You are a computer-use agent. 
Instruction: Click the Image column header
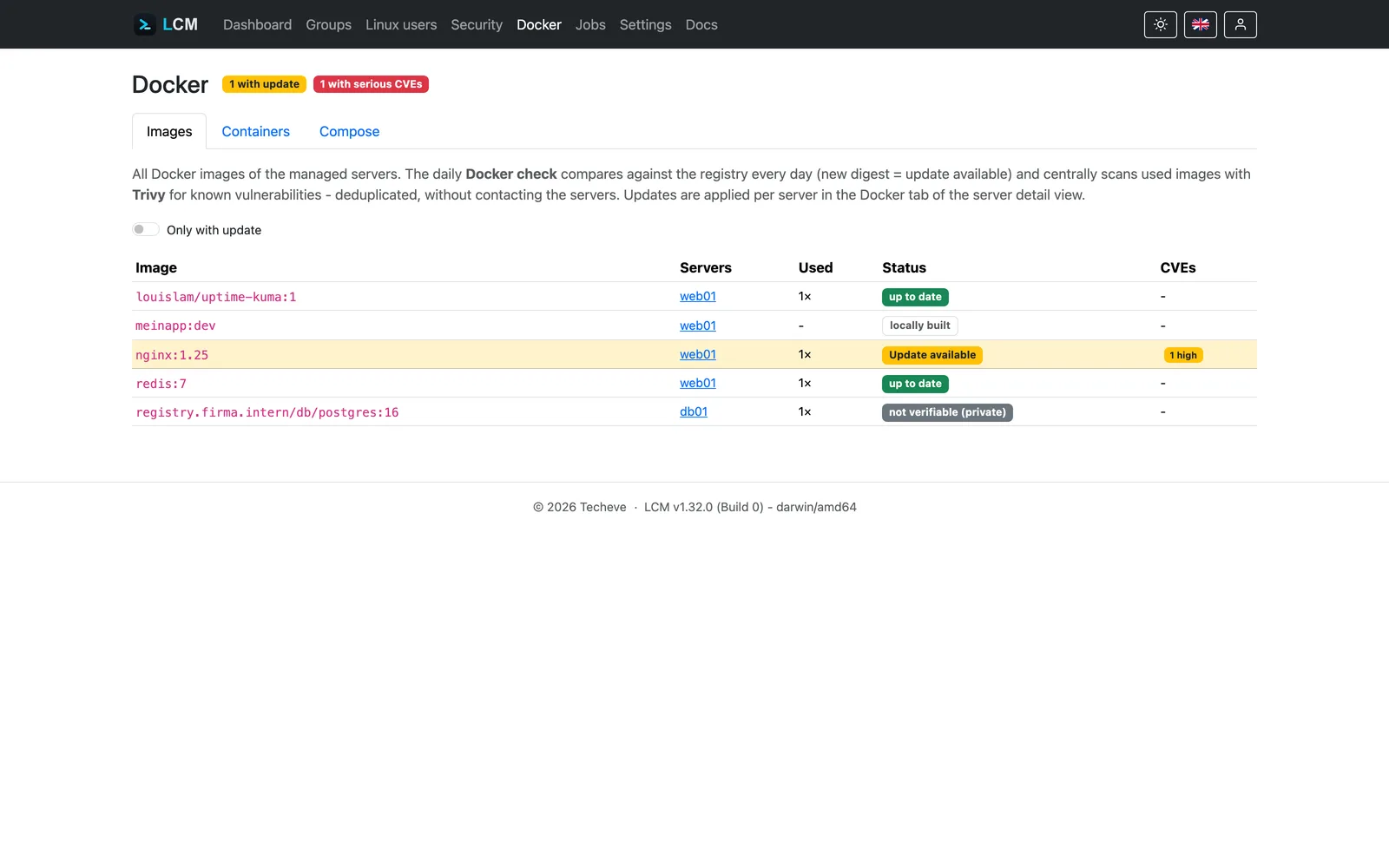click(156, 267)
